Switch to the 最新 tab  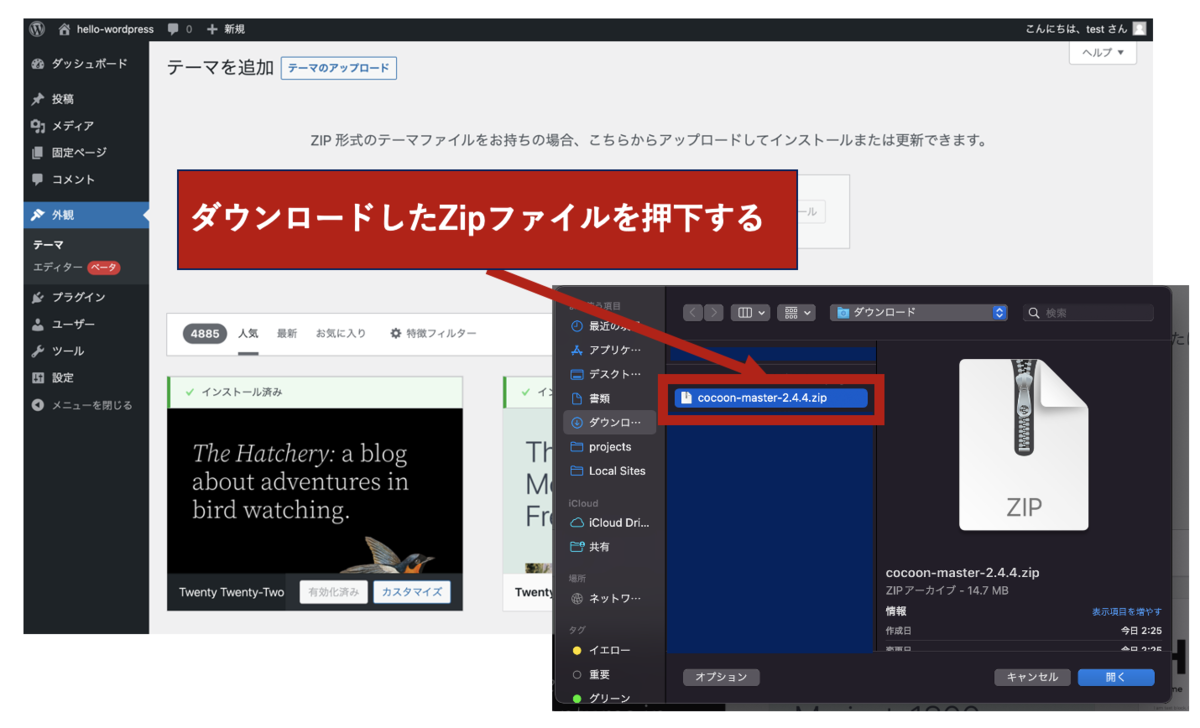pos(287,333)
